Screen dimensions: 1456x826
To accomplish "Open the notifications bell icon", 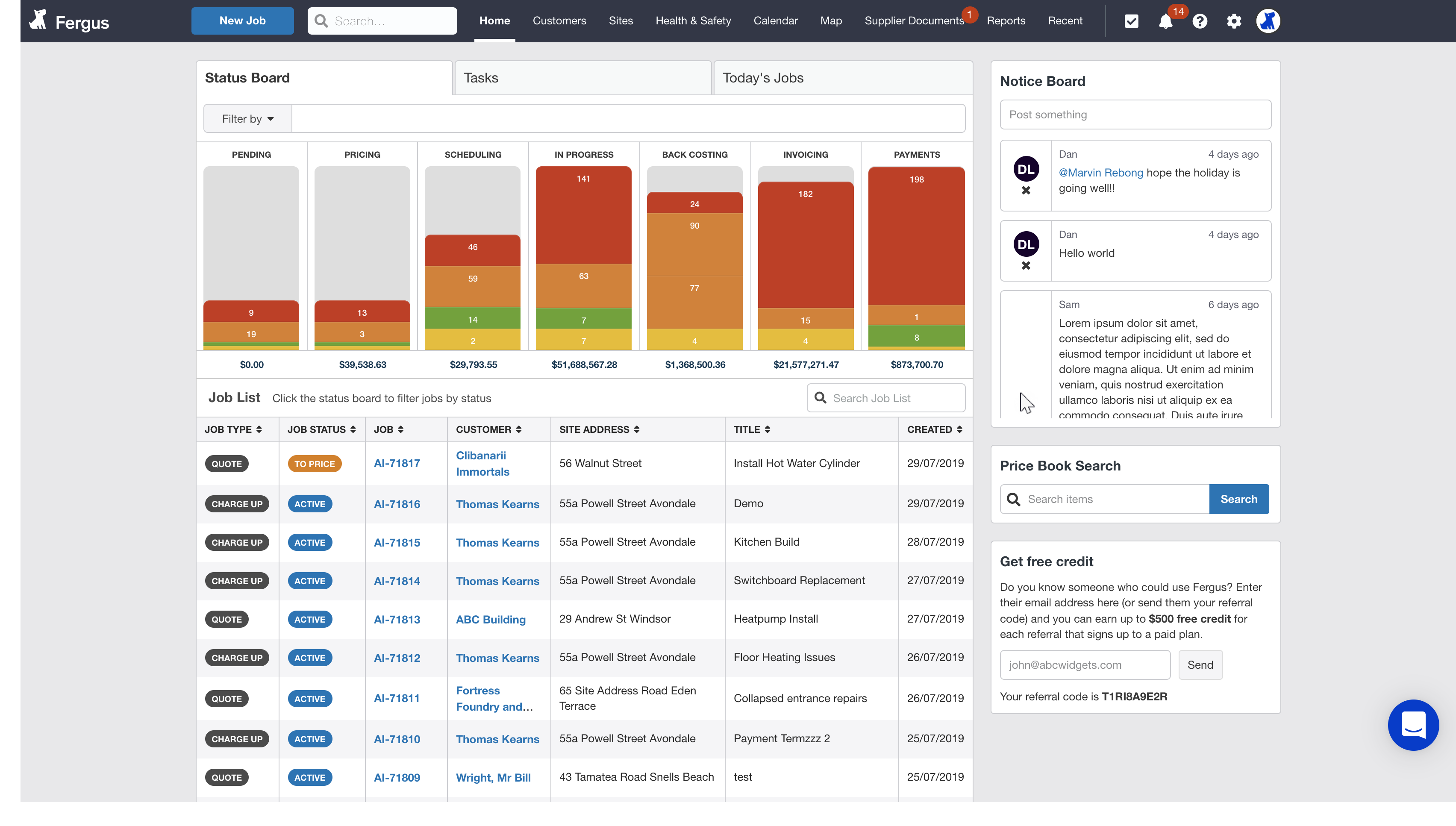I will click(1165, 21).
